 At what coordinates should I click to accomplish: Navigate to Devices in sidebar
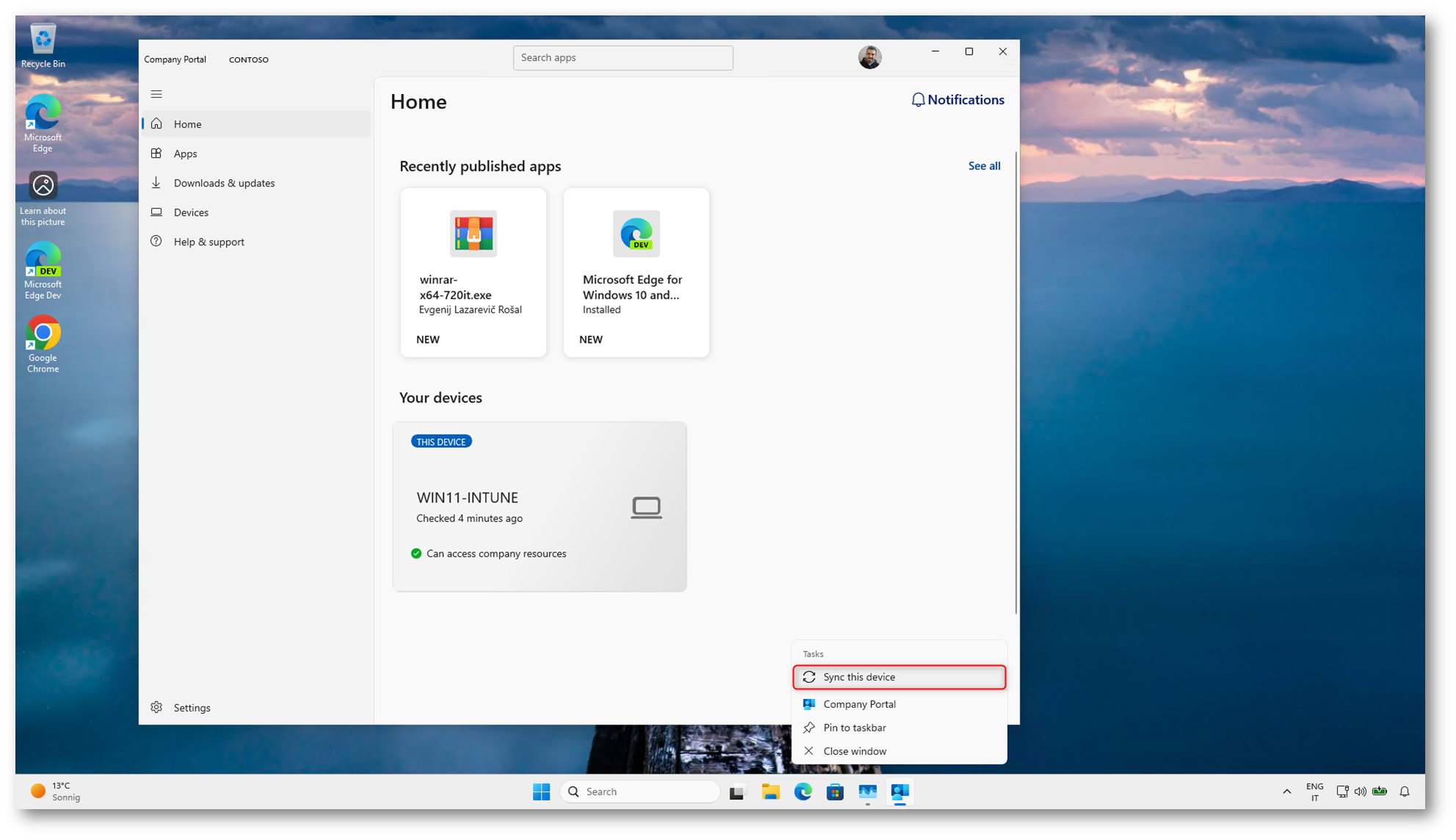click(x=191, y=212)
